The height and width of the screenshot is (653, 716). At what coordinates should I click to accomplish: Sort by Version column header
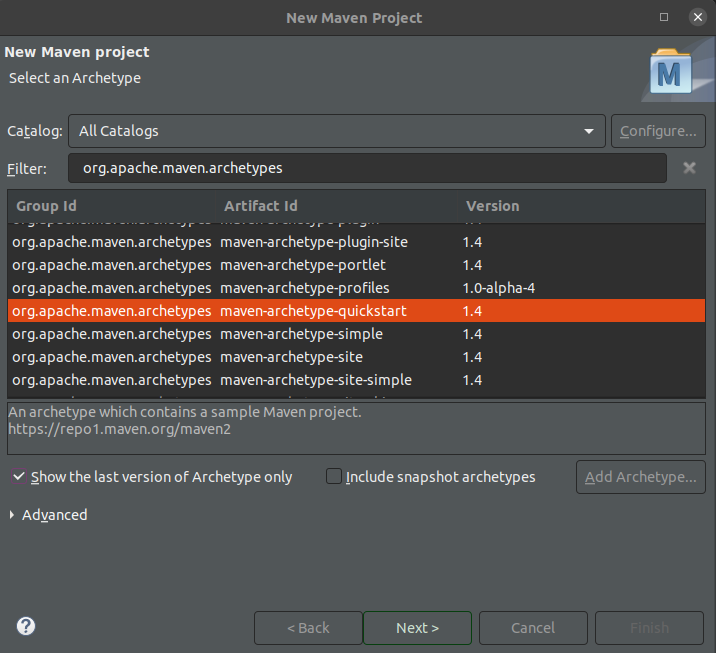pyautogui.click(x=581, y=206)
